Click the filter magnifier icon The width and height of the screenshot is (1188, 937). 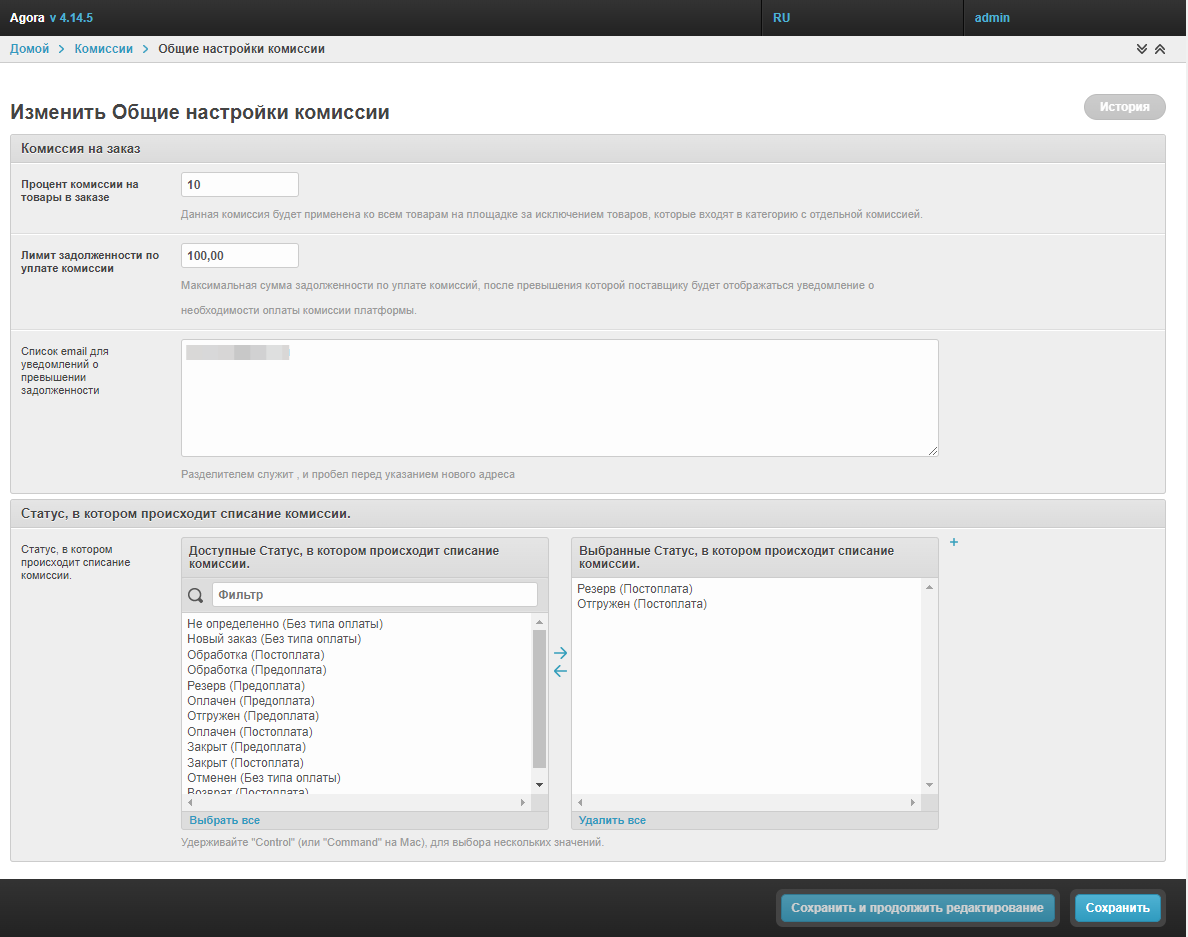click(196, 595)
